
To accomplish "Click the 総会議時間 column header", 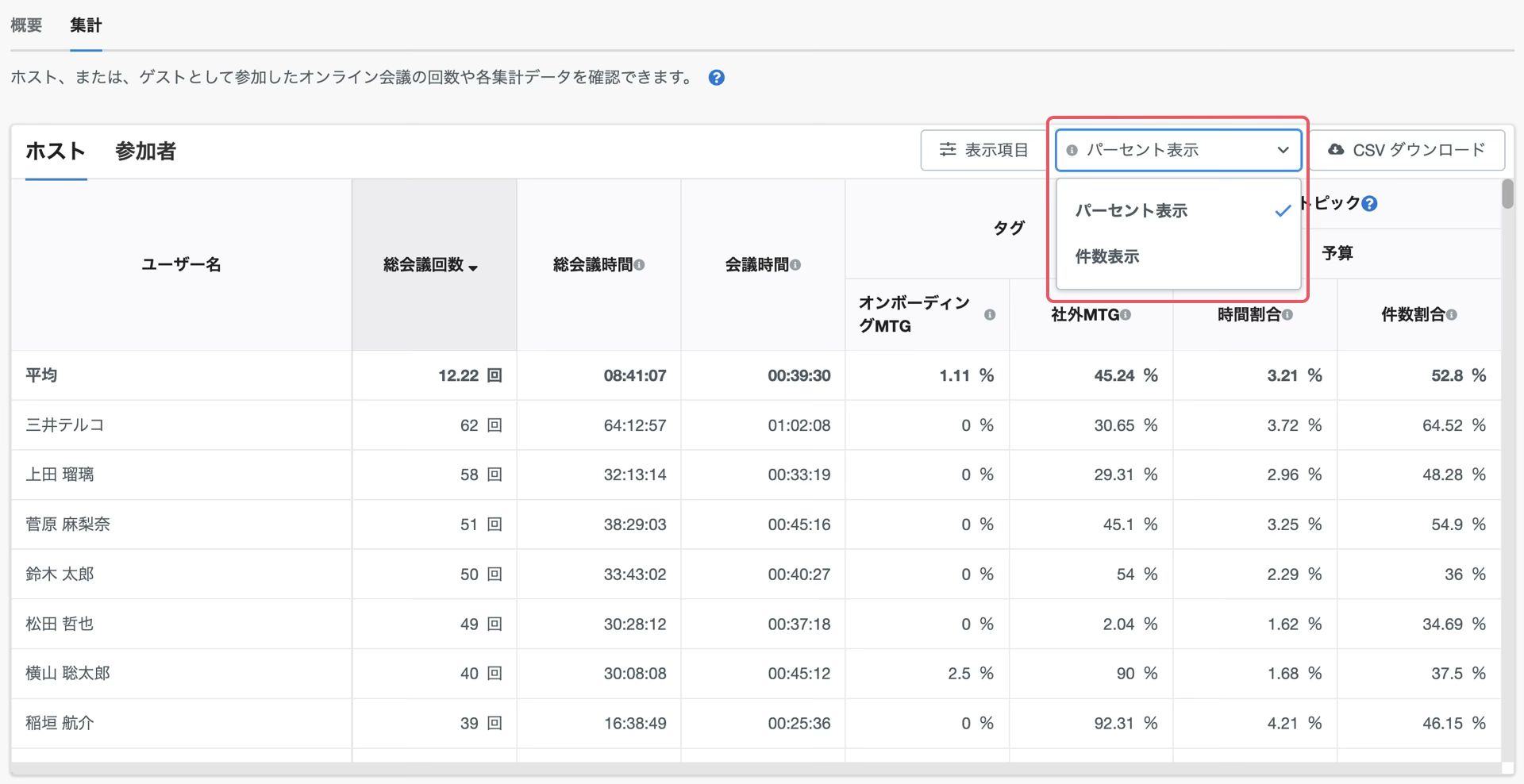I will (598, 265).
